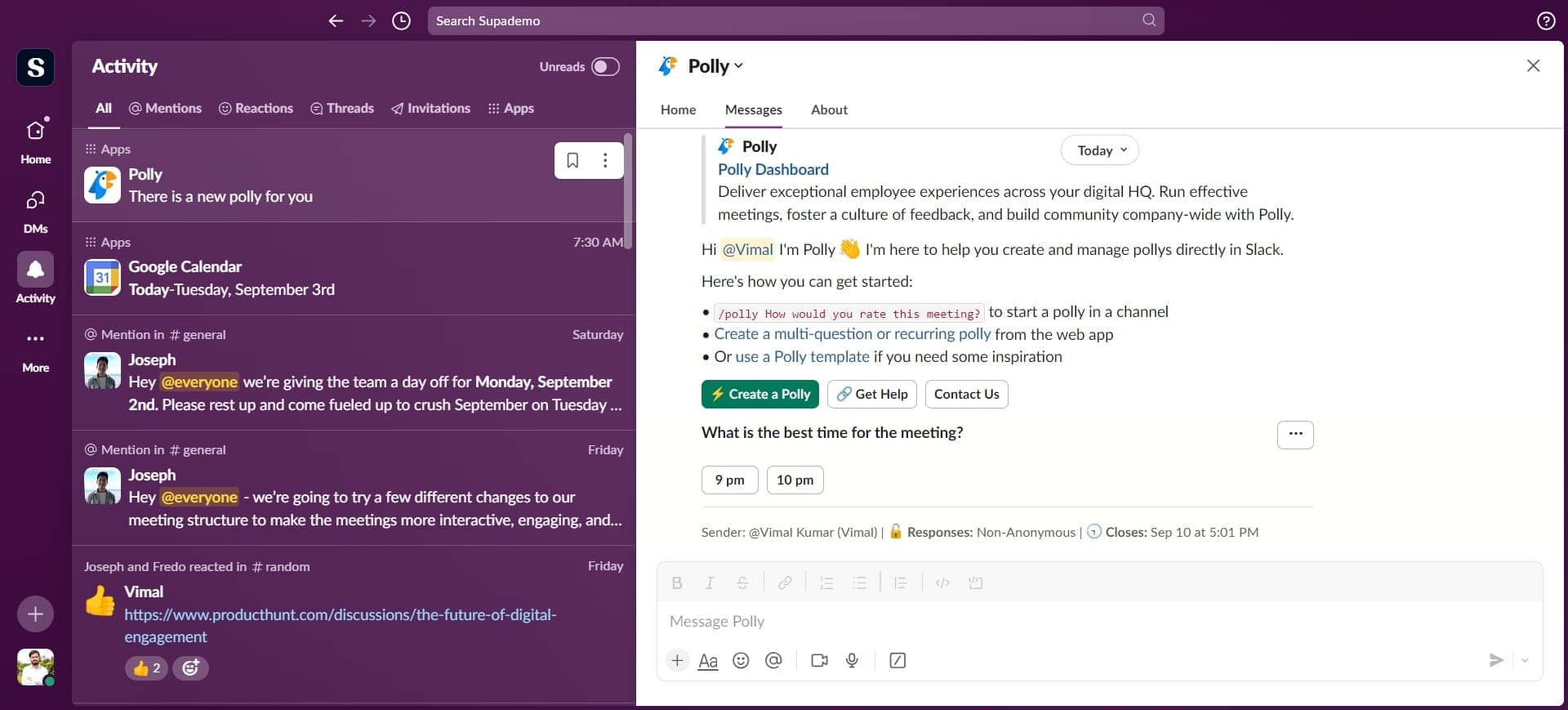The width and height of the screenshot is (1568, 710).
Task: Open slash shortcuts in message composer
Action: pyautogui.click(x=898, y=660)
